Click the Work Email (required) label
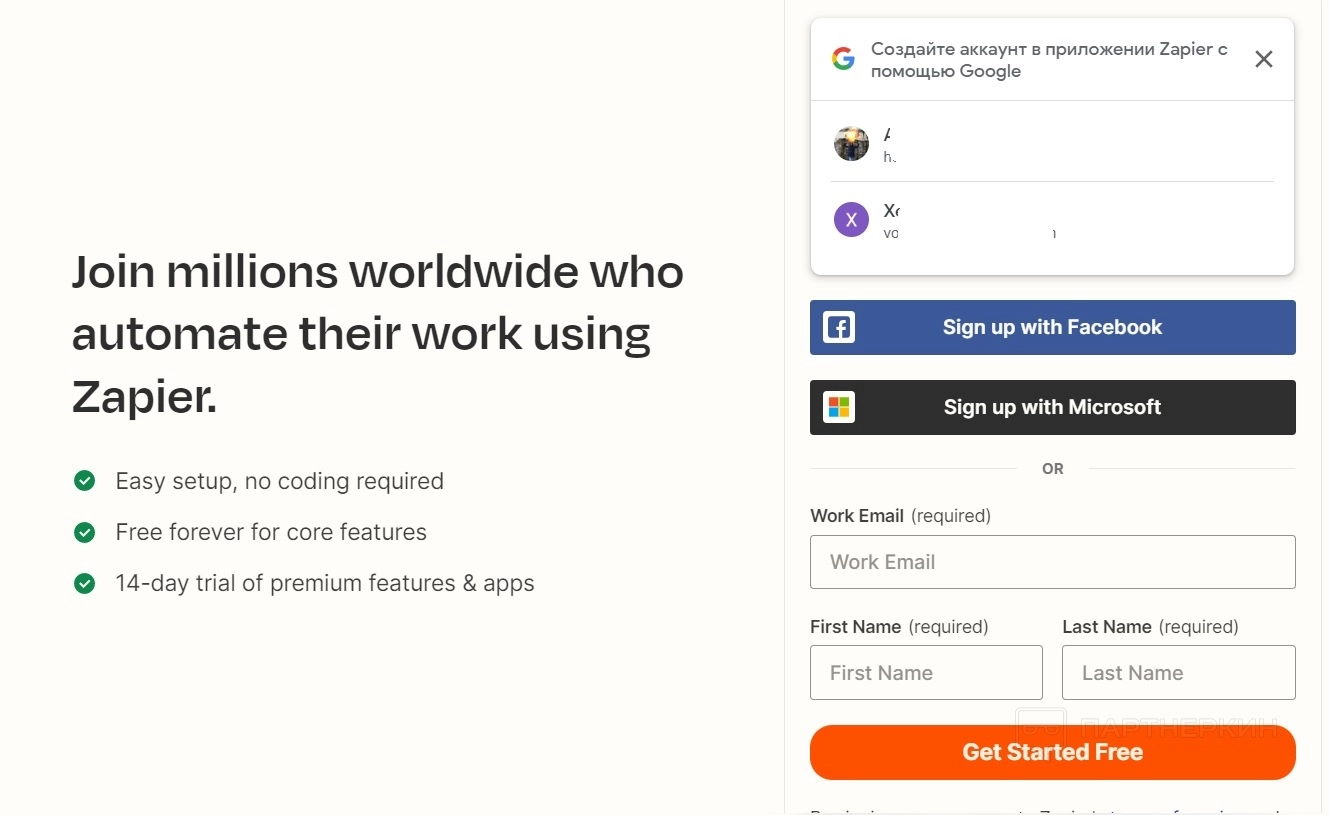The height and width of the screenshot is (815, 1329). 900,516
